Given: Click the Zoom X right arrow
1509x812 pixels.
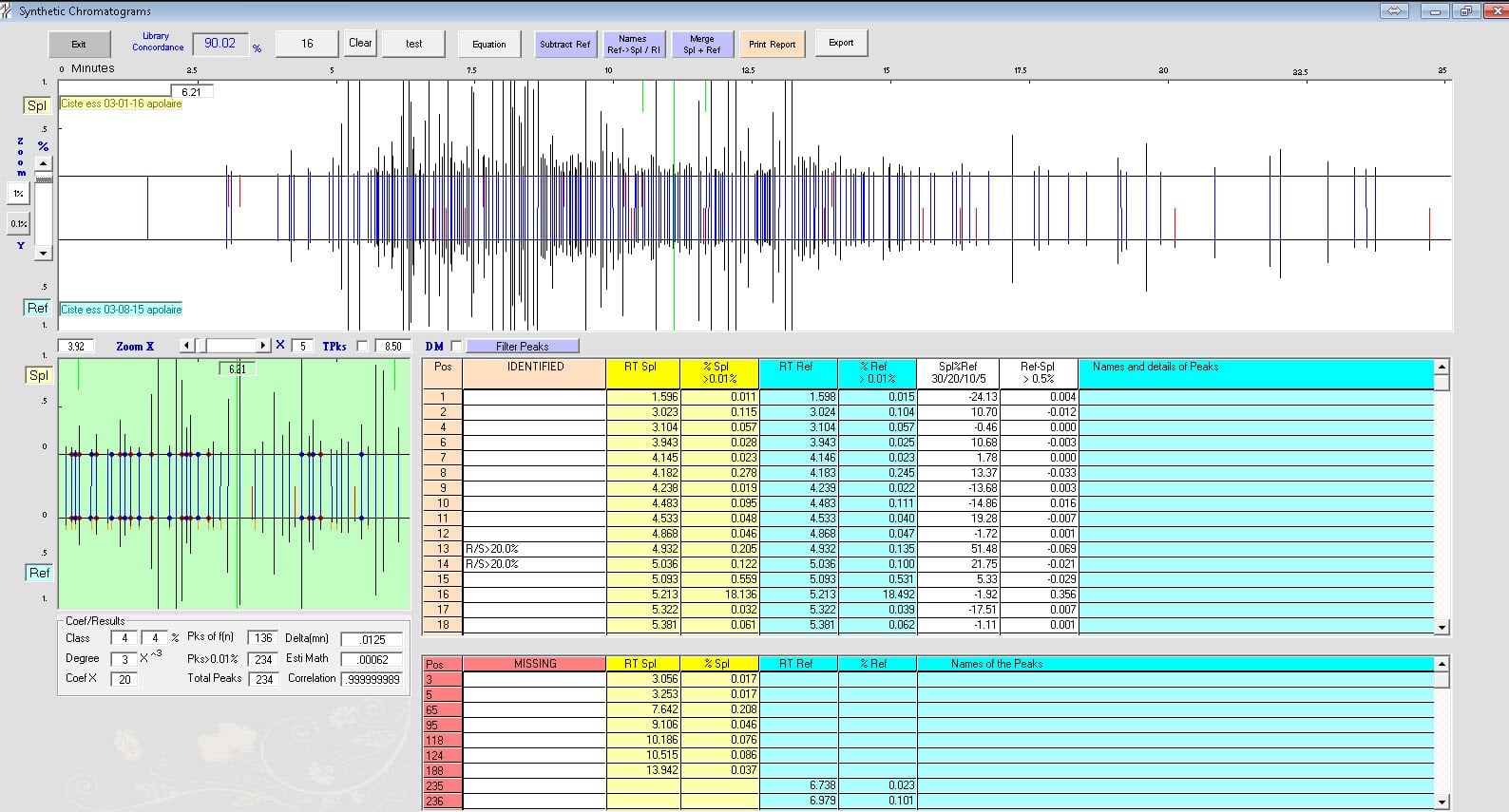Looking at the screenshot, I should (x=263, y=346).
